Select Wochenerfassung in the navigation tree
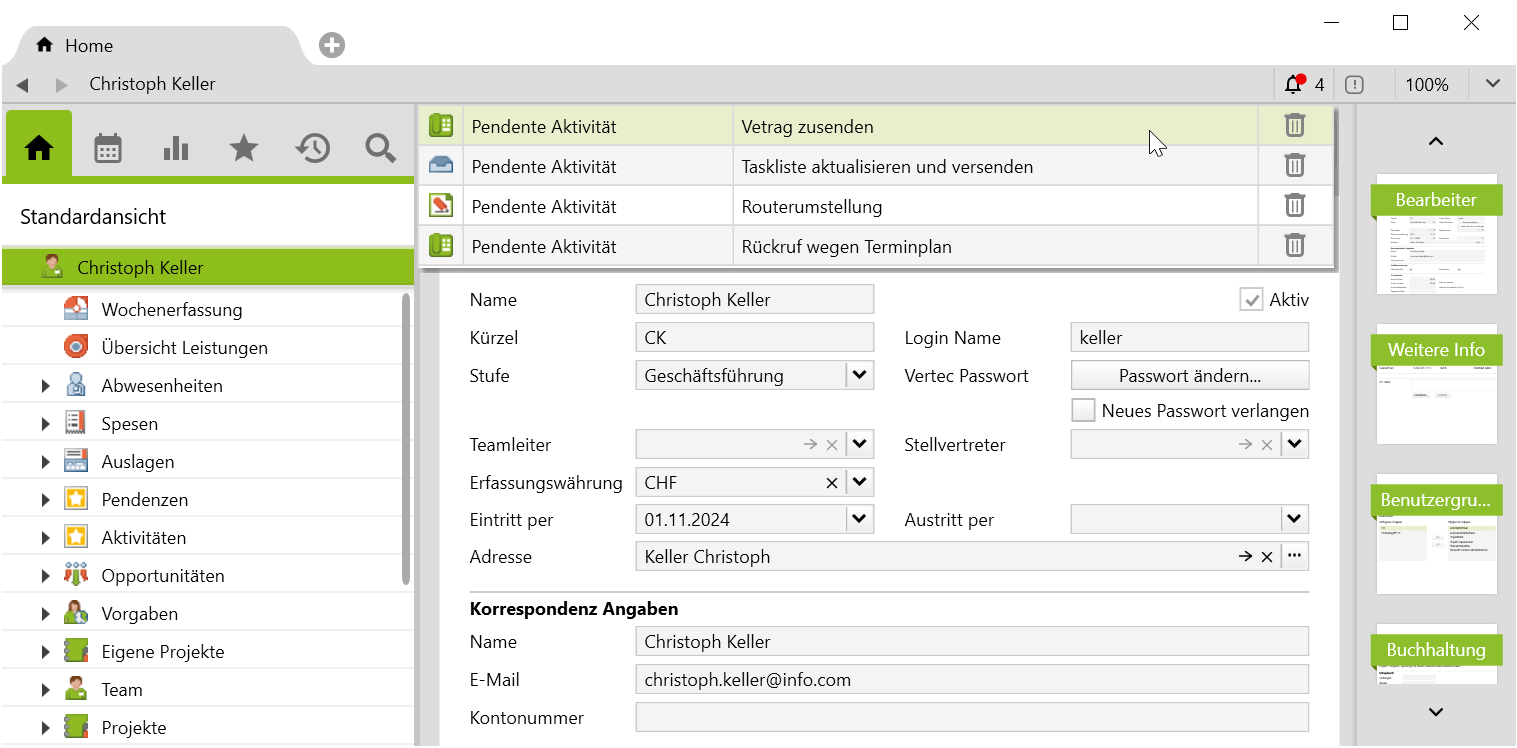 click(171, 310)
